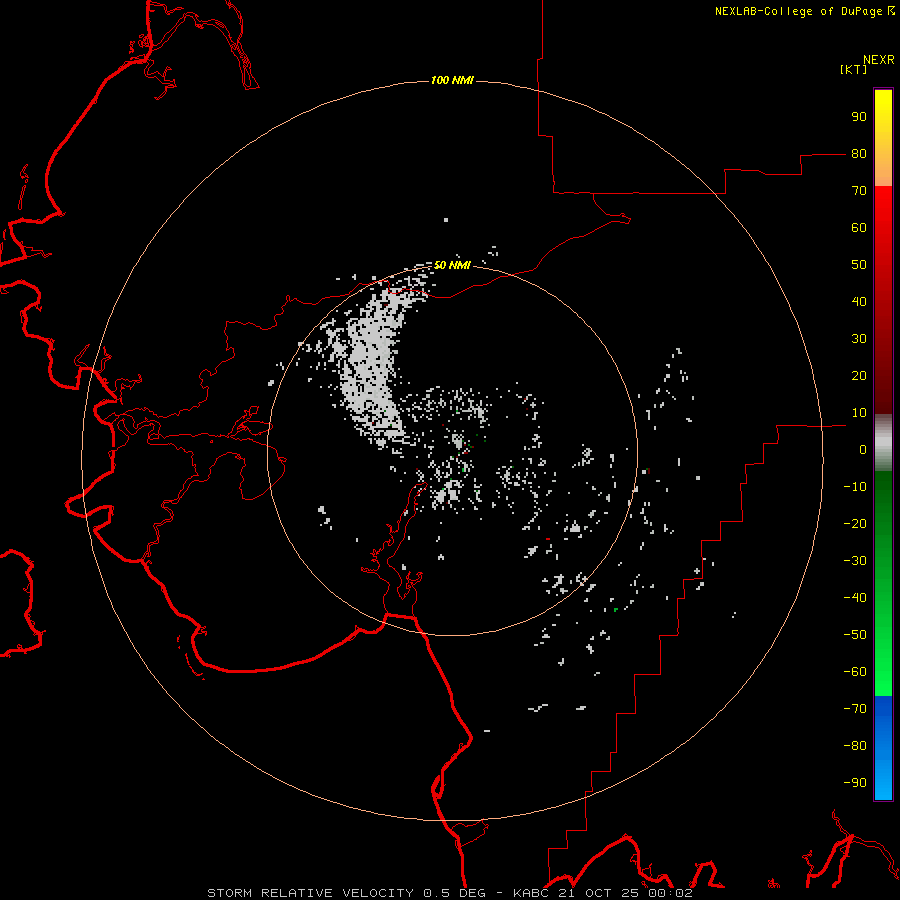Viewport: 900px width, 900px height.
Task: Click the -50 value on the velocity scale
Action: (x=855, y=635)
